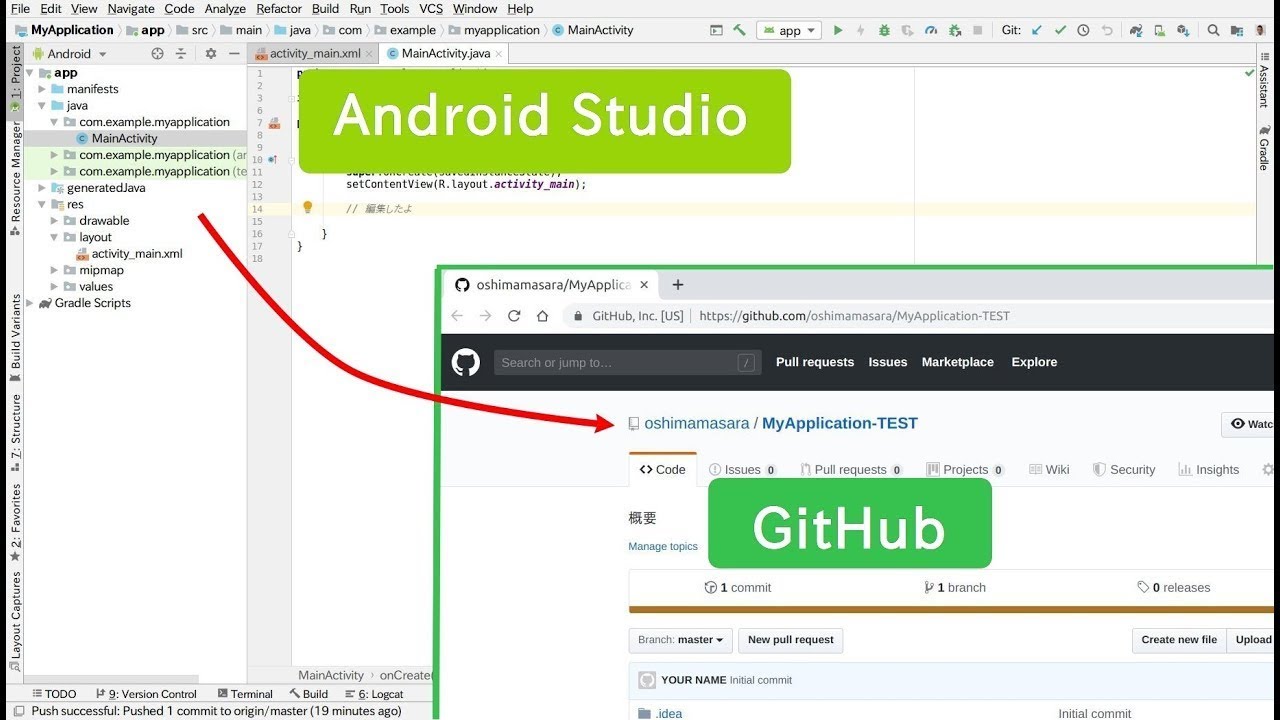
Task: Open the Branch: master dropdown
Action: [x=681, y=640]
